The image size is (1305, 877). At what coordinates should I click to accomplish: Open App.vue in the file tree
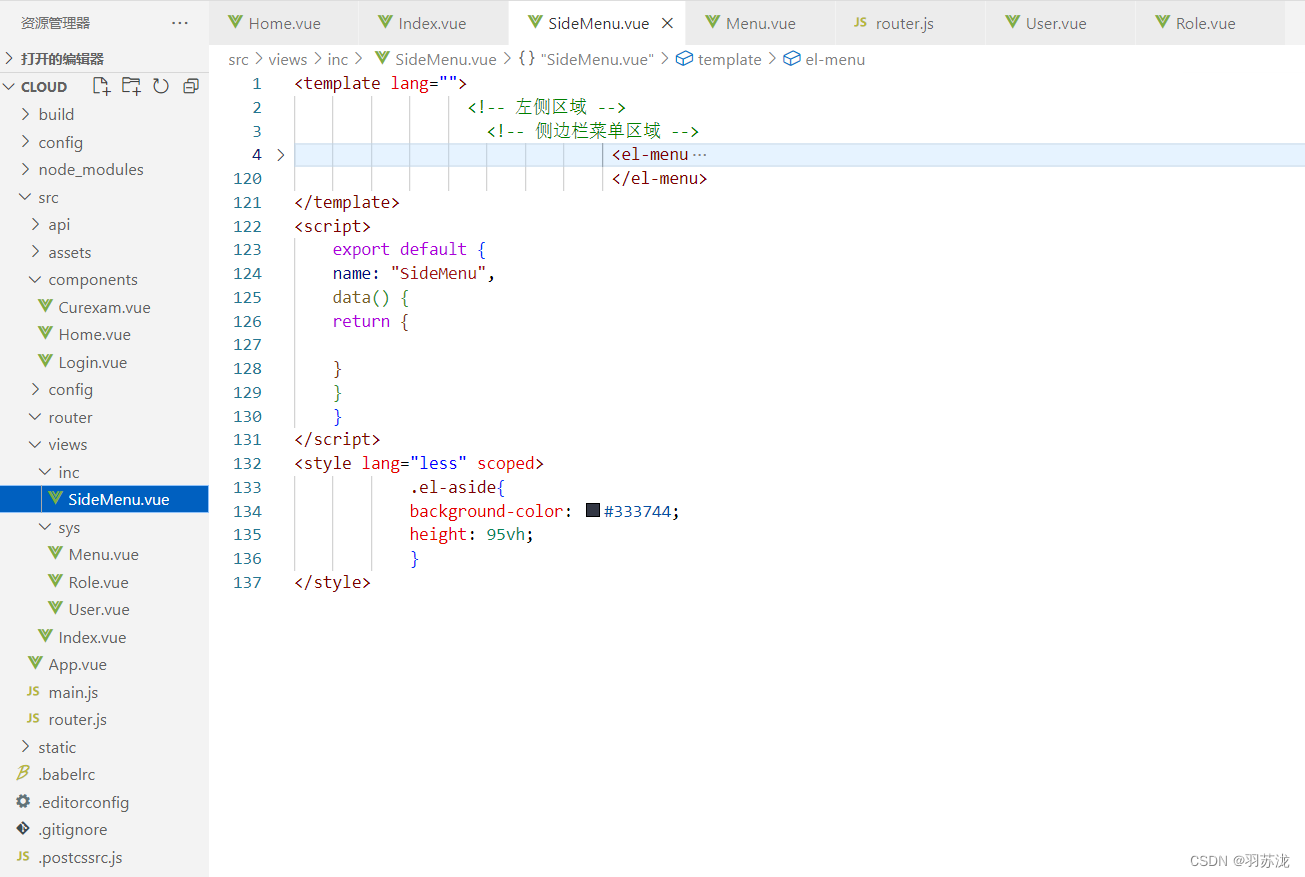pyautogui.click(x=104, y=664)
